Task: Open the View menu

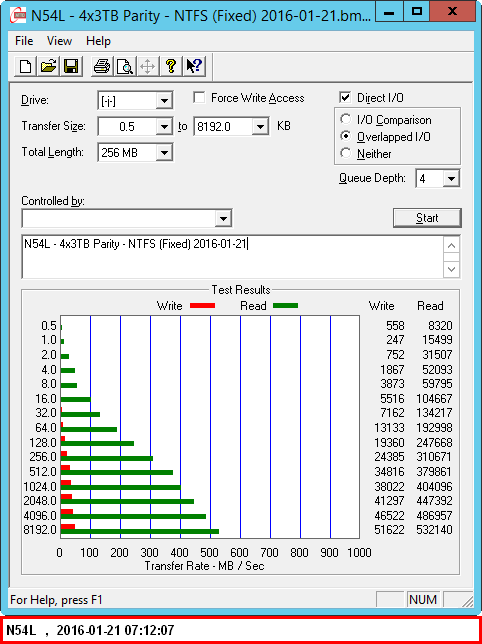Action: pos(60,41)
